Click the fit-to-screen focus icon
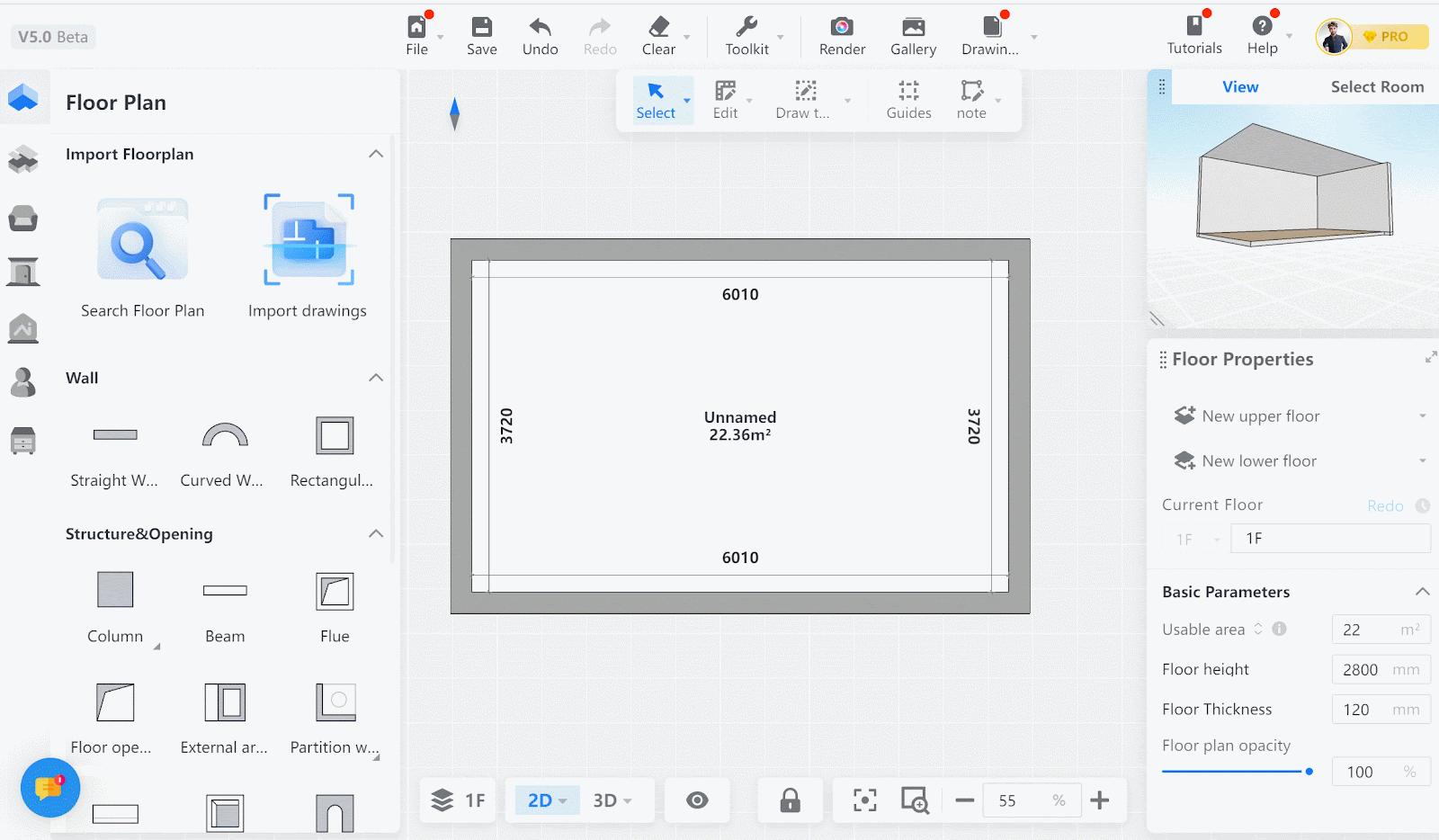Screen dimensions: 1439x840 864,800
